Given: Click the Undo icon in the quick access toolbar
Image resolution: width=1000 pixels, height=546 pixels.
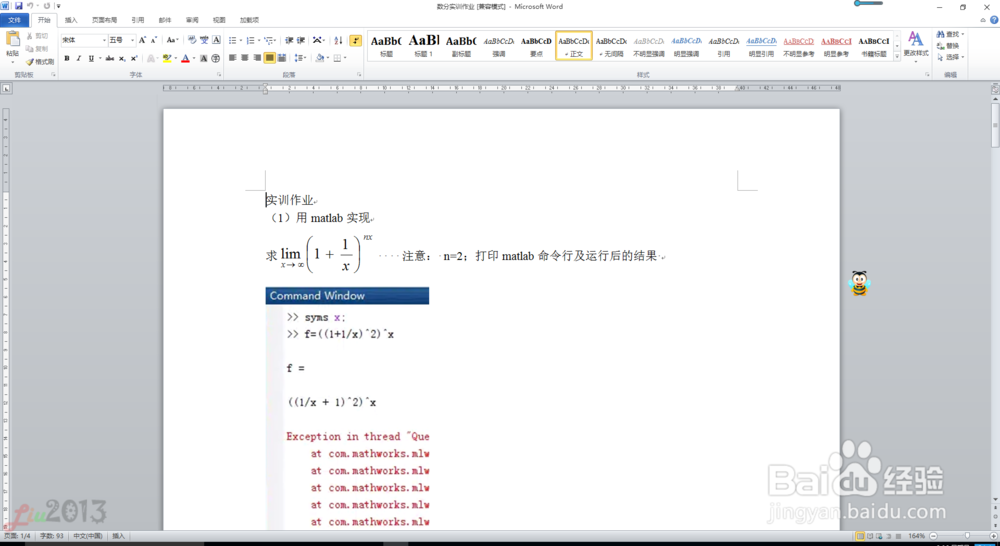Looking at the screenshot, I should tap(30, 6).
